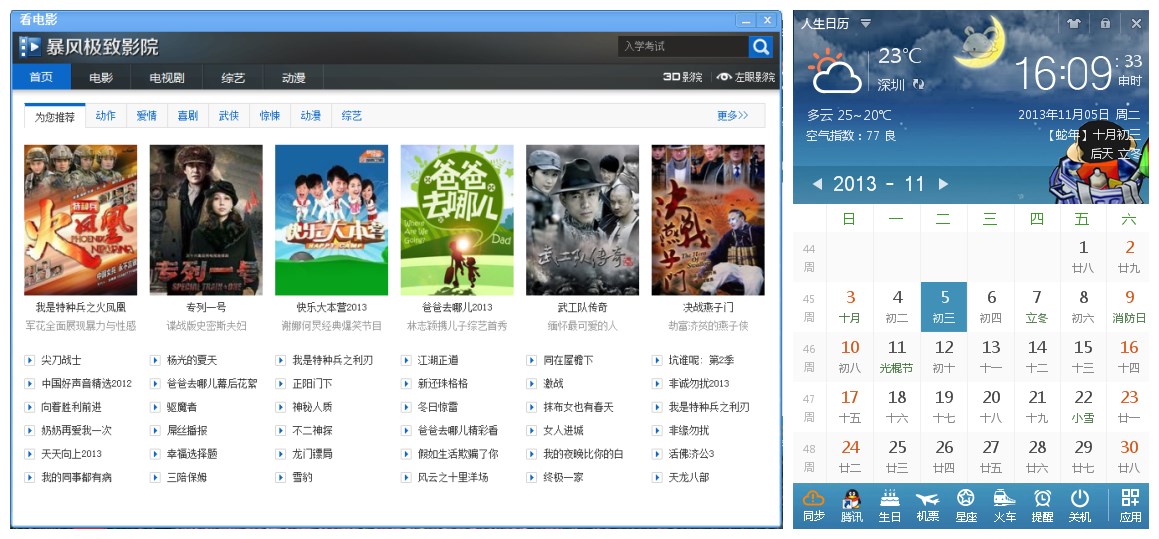Open 新还珠格格 link

tap(443, 384)
